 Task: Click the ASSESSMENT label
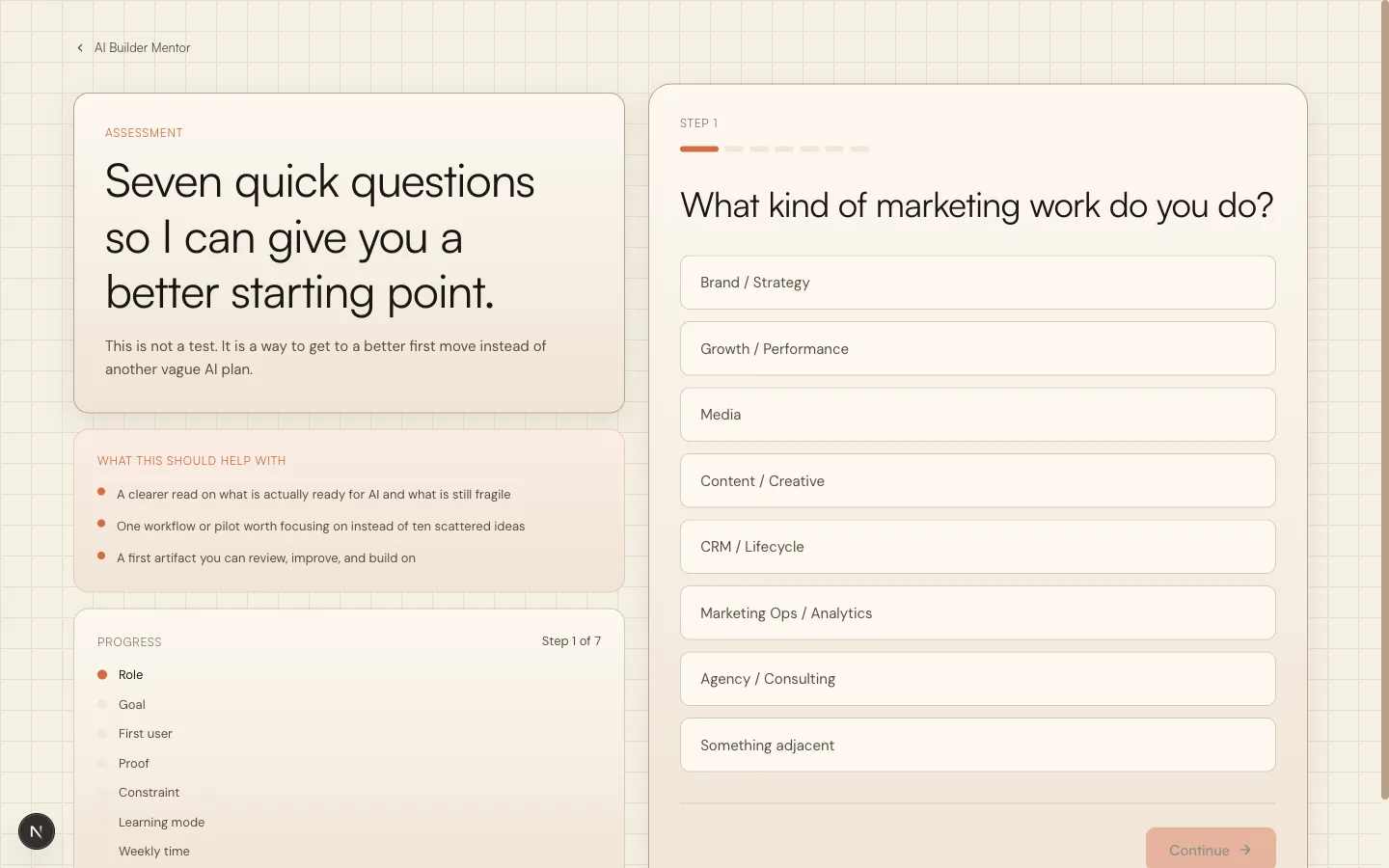pos(144,133)
